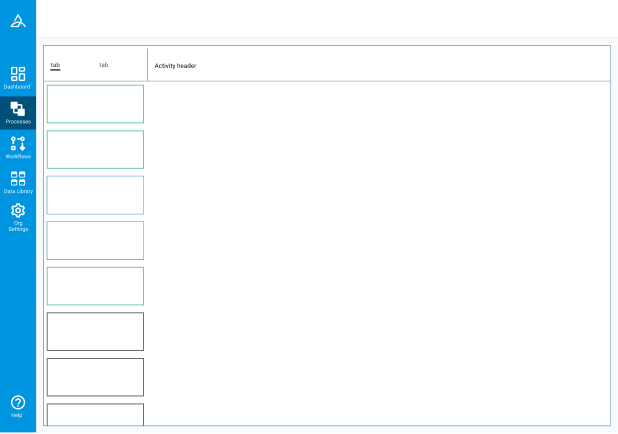Screen dimensions: 618x434
Task: Select the first underlined tab
Action: point(55,66)
